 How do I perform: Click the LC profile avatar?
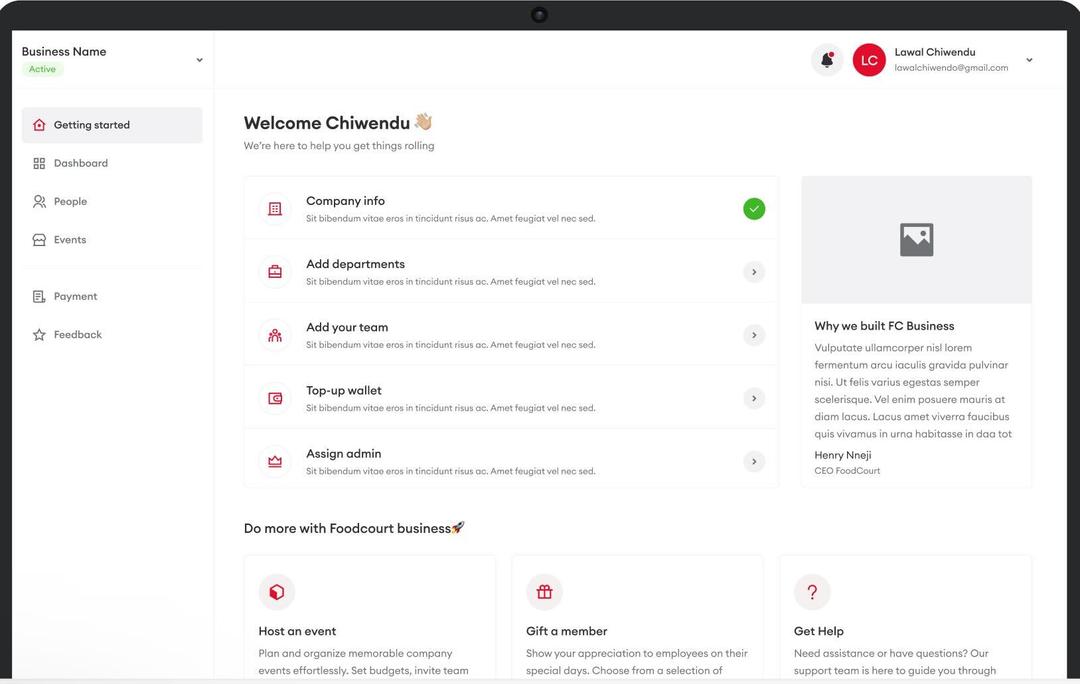pyautogui.click(x=869, y=60)
